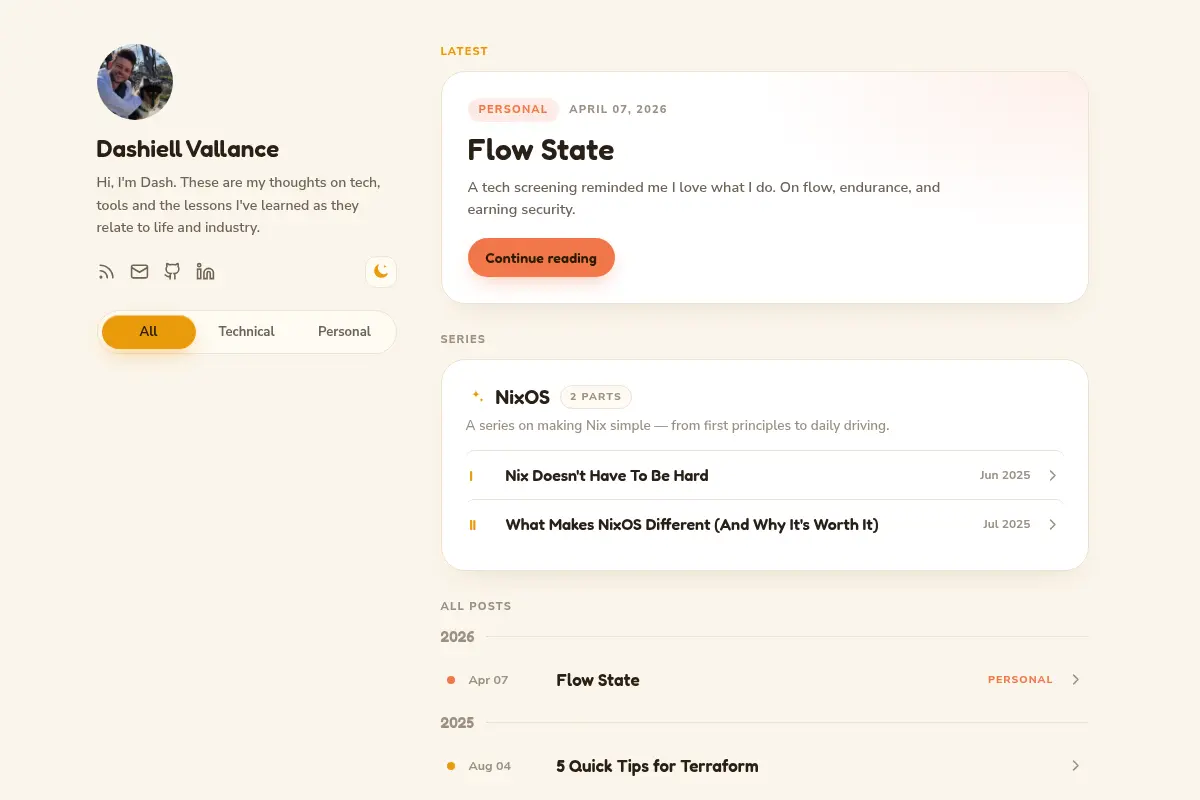Click the sparkle icon beside NixOS
Viewport: 1200px width, 800px height.
tap(477, 397)
